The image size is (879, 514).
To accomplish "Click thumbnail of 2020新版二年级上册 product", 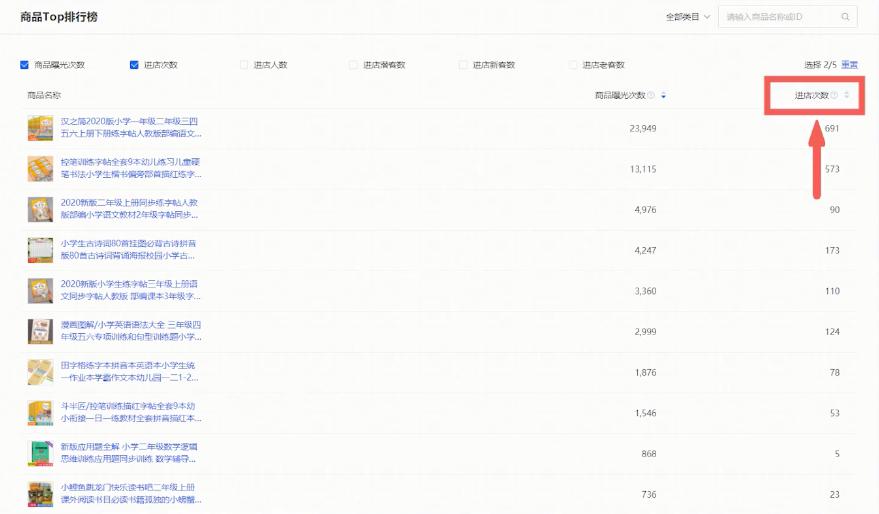I will pos(40,210).
